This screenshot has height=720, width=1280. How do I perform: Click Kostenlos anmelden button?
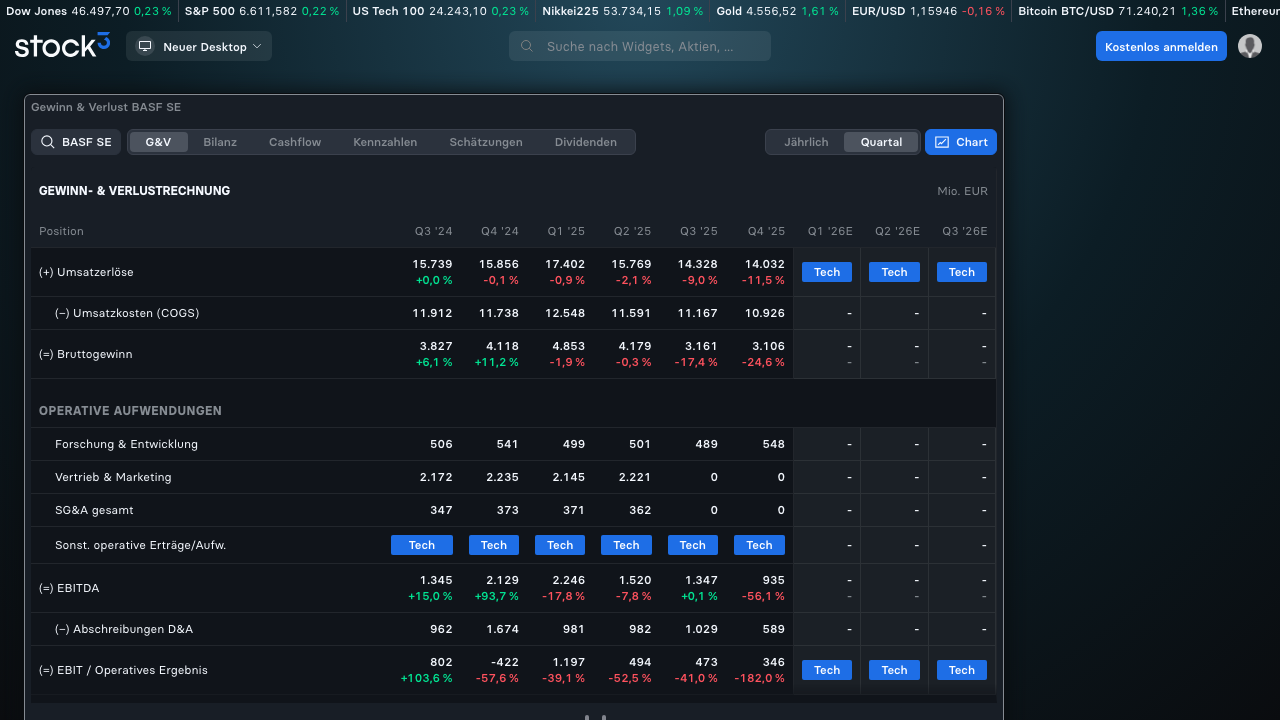point(1161,46)
